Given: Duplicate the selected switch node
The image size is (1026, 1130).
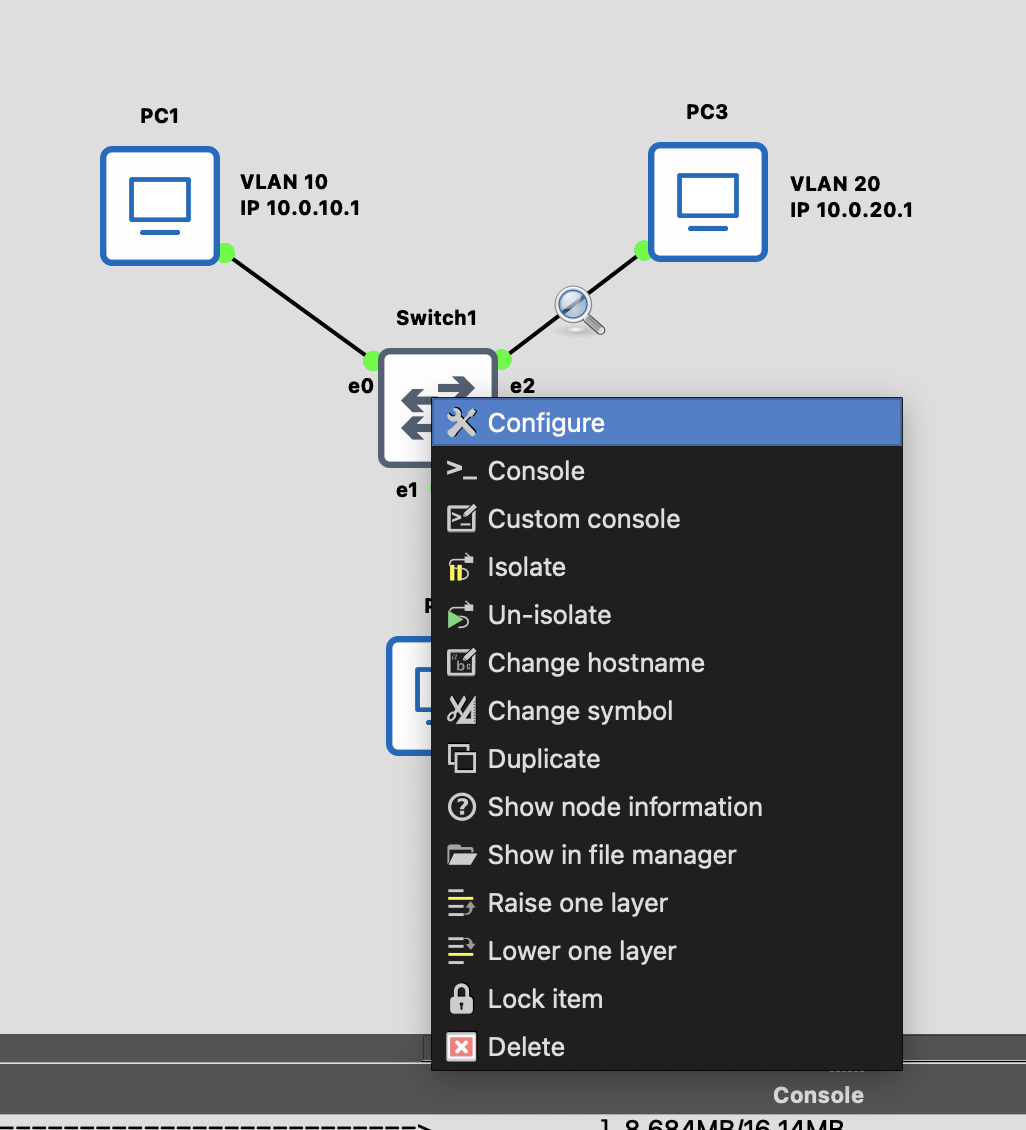Looking at the screenshot, I should pyautogui.click(x=544, y=759).
